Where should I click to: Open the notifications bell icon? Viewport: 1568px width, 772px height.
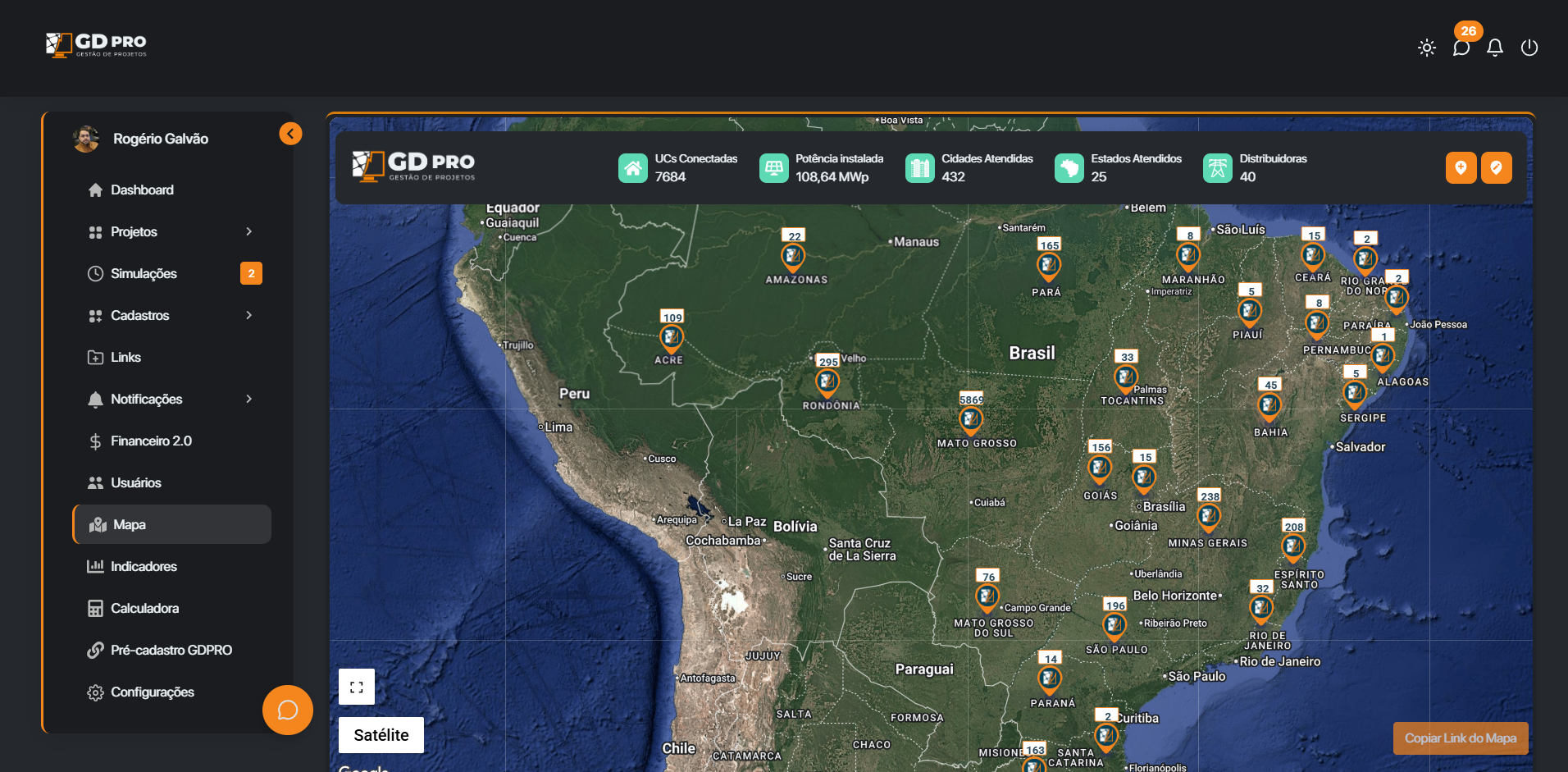coord(1495,48)
